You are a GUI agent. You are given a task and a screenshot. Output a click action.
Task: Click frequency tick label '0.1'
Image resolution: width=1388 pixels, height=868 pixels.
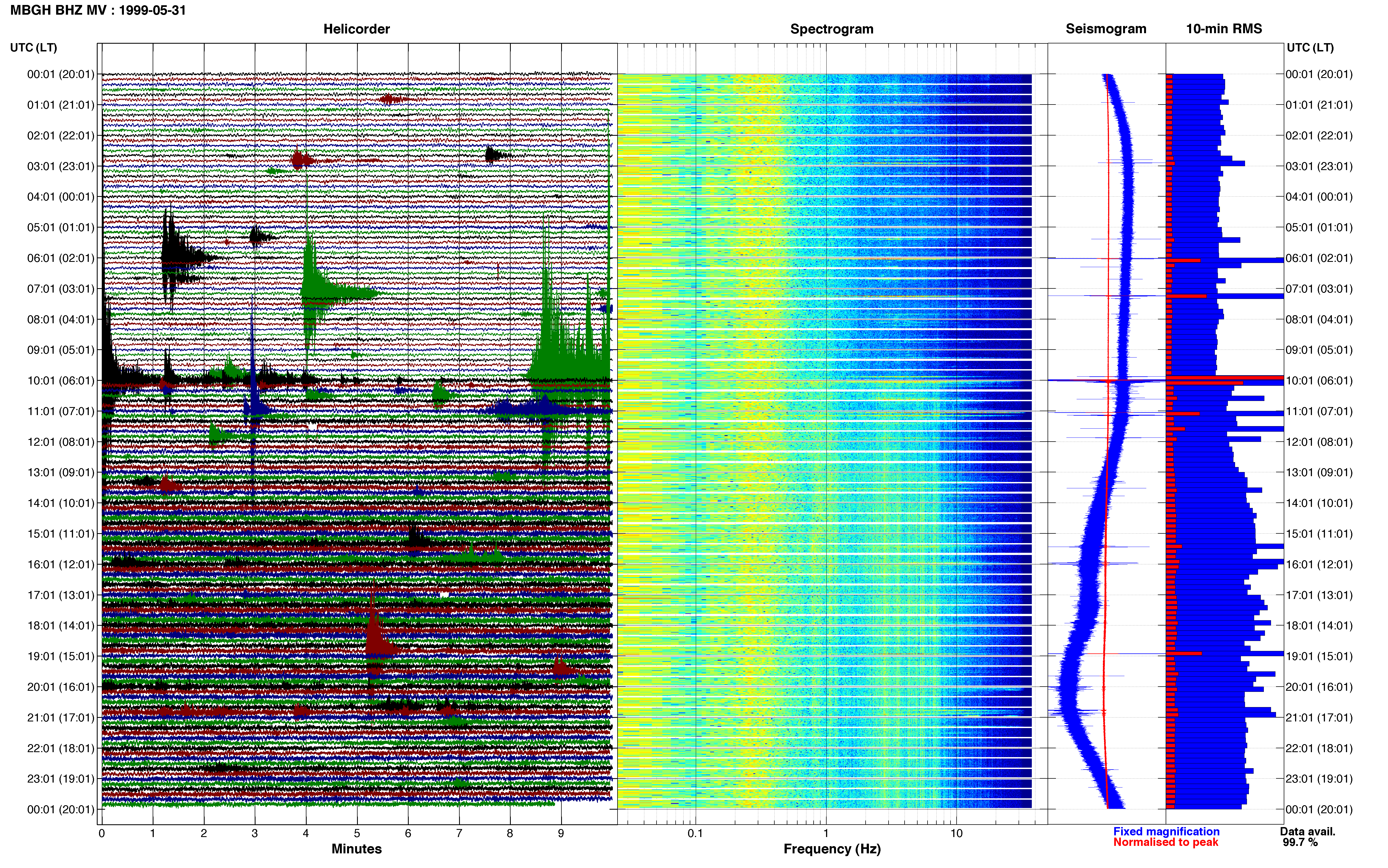pos(695,833)
